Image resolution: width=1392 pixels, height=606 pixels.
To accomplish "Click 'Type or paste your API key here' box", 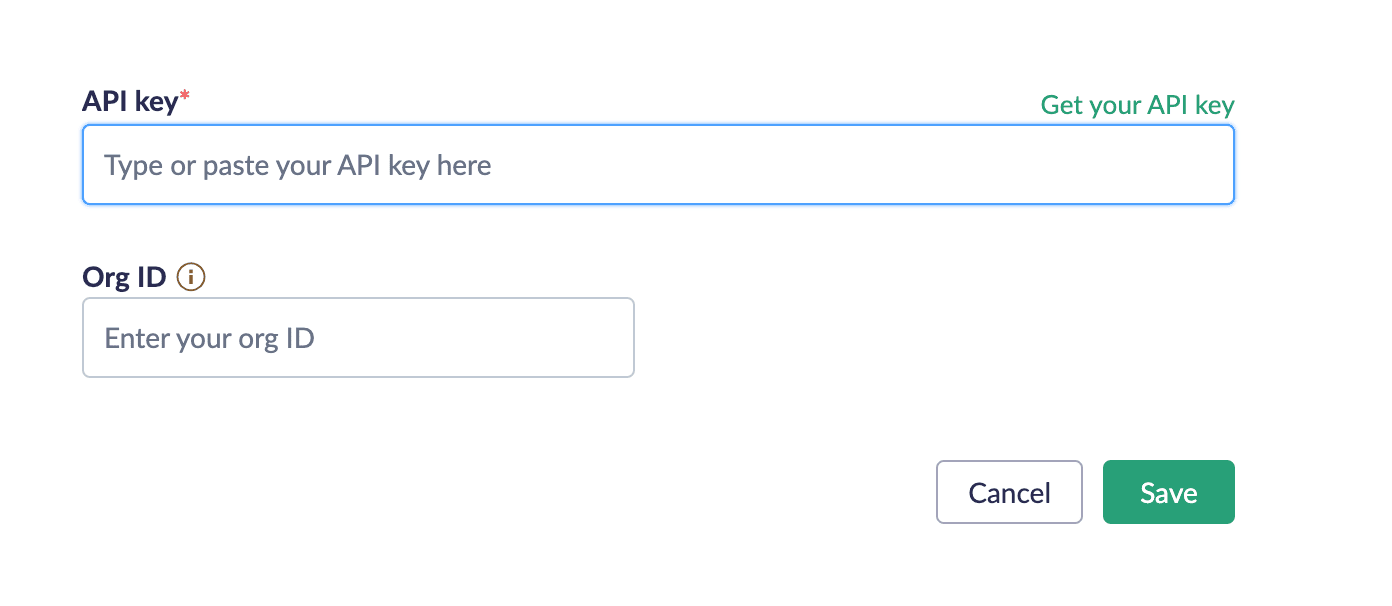I will [658, 165].
